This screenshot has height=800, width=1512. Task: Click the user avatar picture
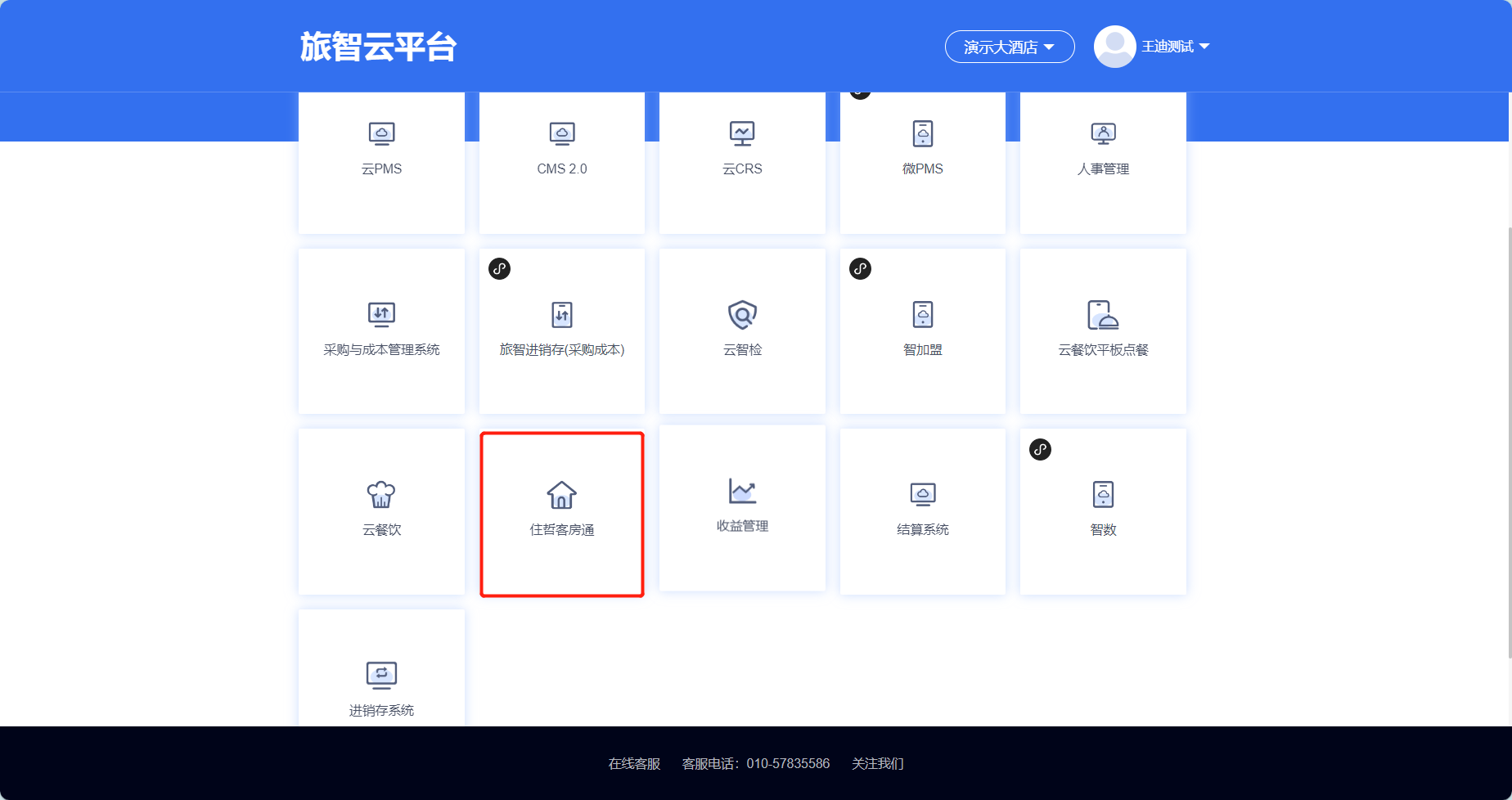[x=1114, y=47]
